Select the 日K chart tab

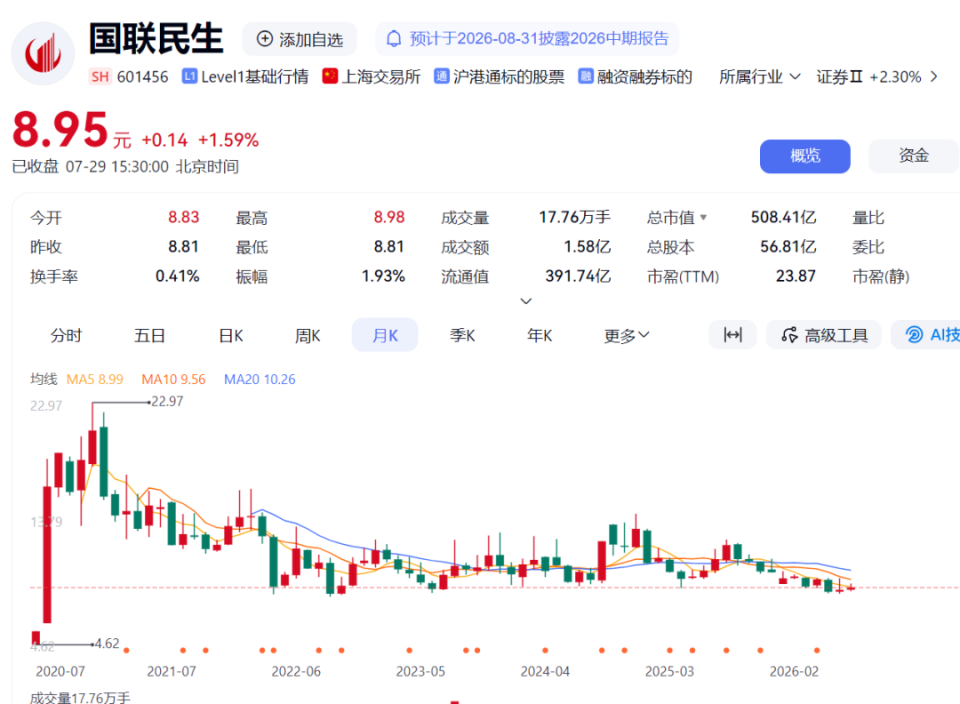point(231,335)
